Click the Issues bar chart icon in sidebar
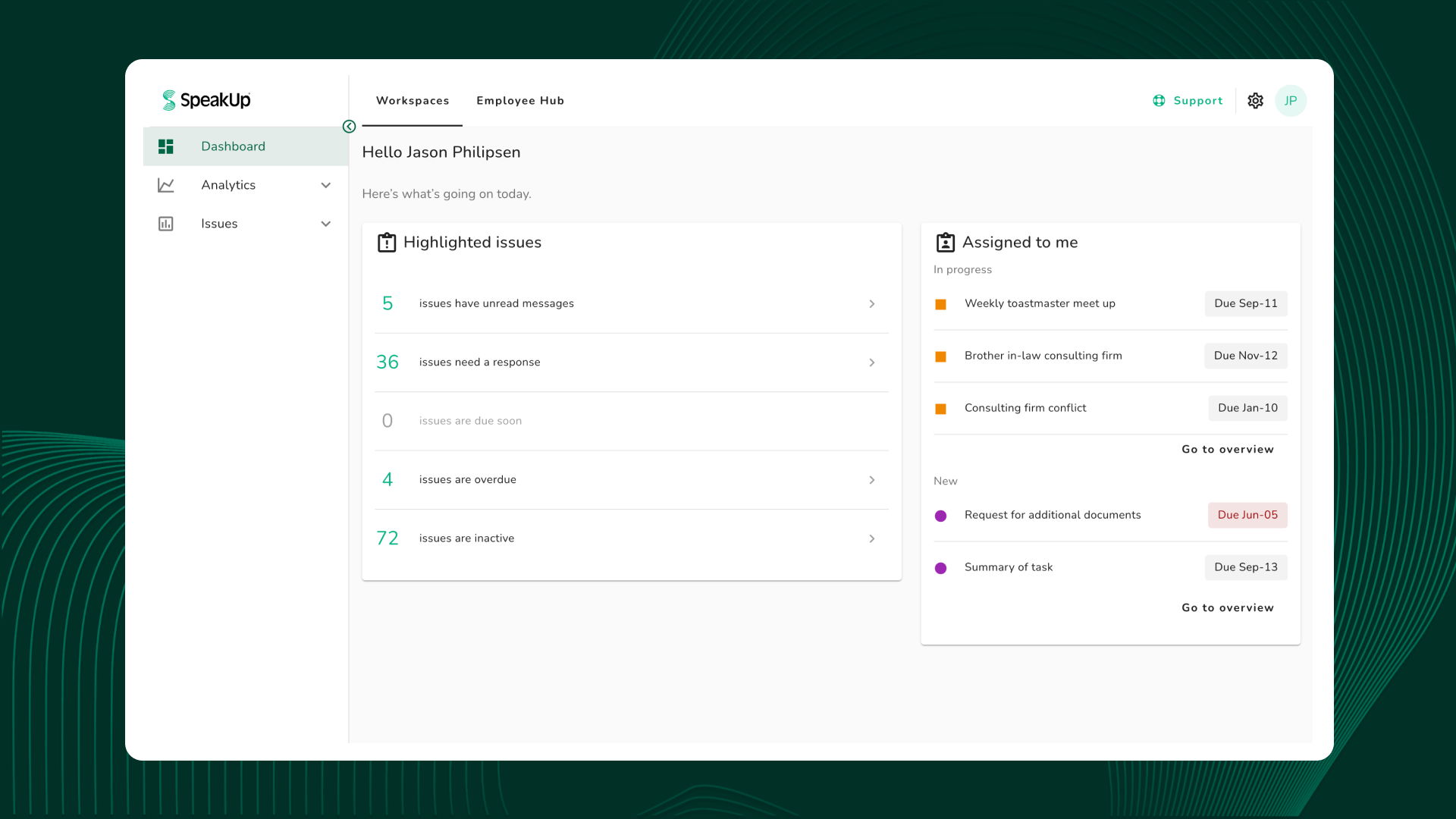Viewport: 1456px width, 819px height. (x=166, y=224)
